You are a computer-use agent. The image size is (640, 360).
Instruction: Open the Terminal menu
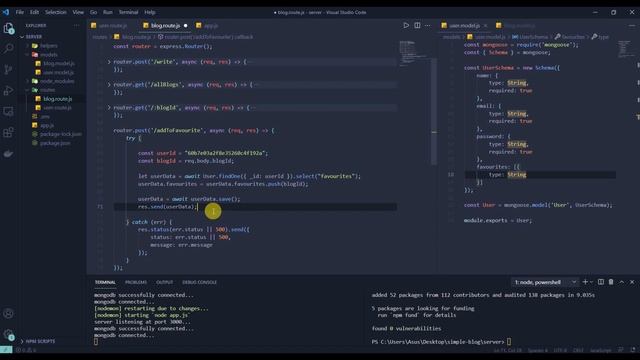(x=128, y=12)
